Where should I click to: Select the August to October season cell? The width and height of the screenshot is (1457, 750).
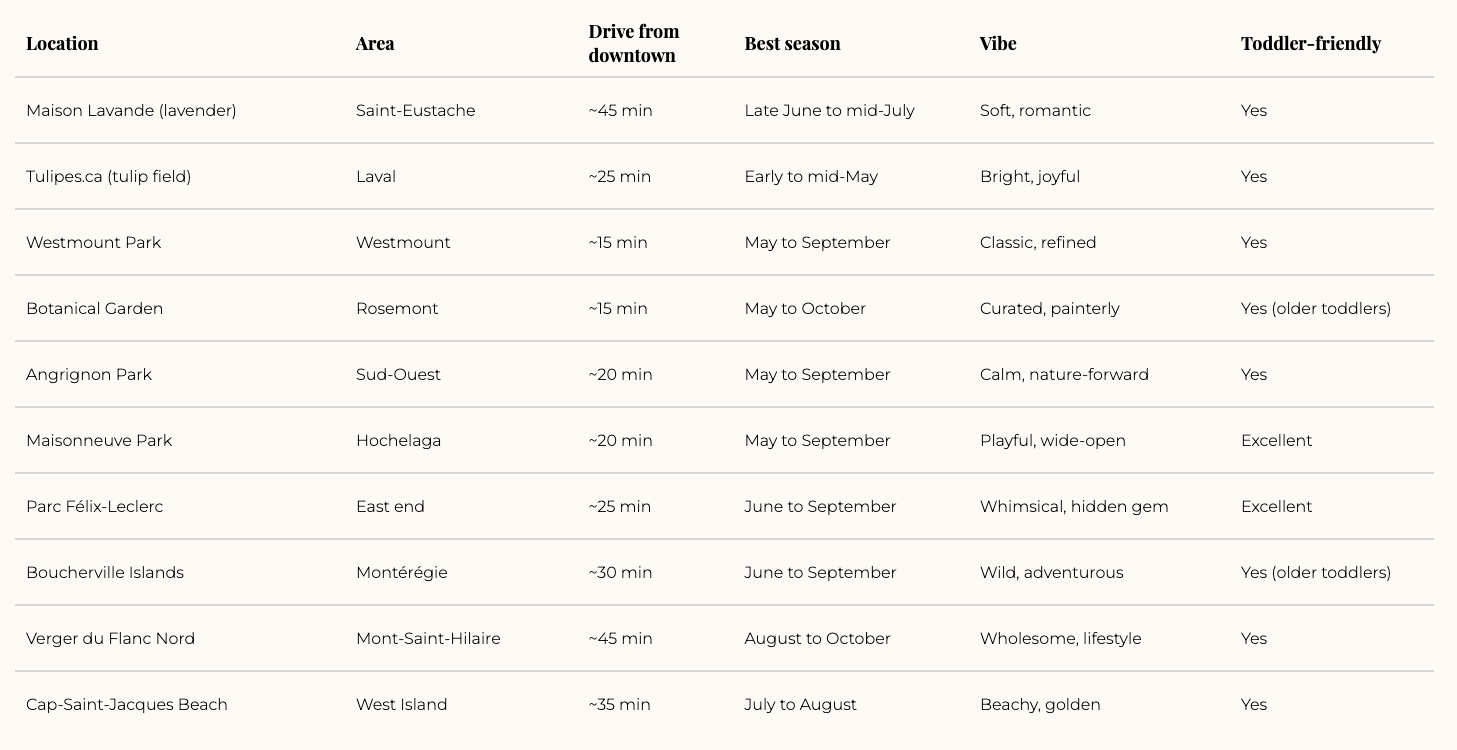tap(817, 638)
